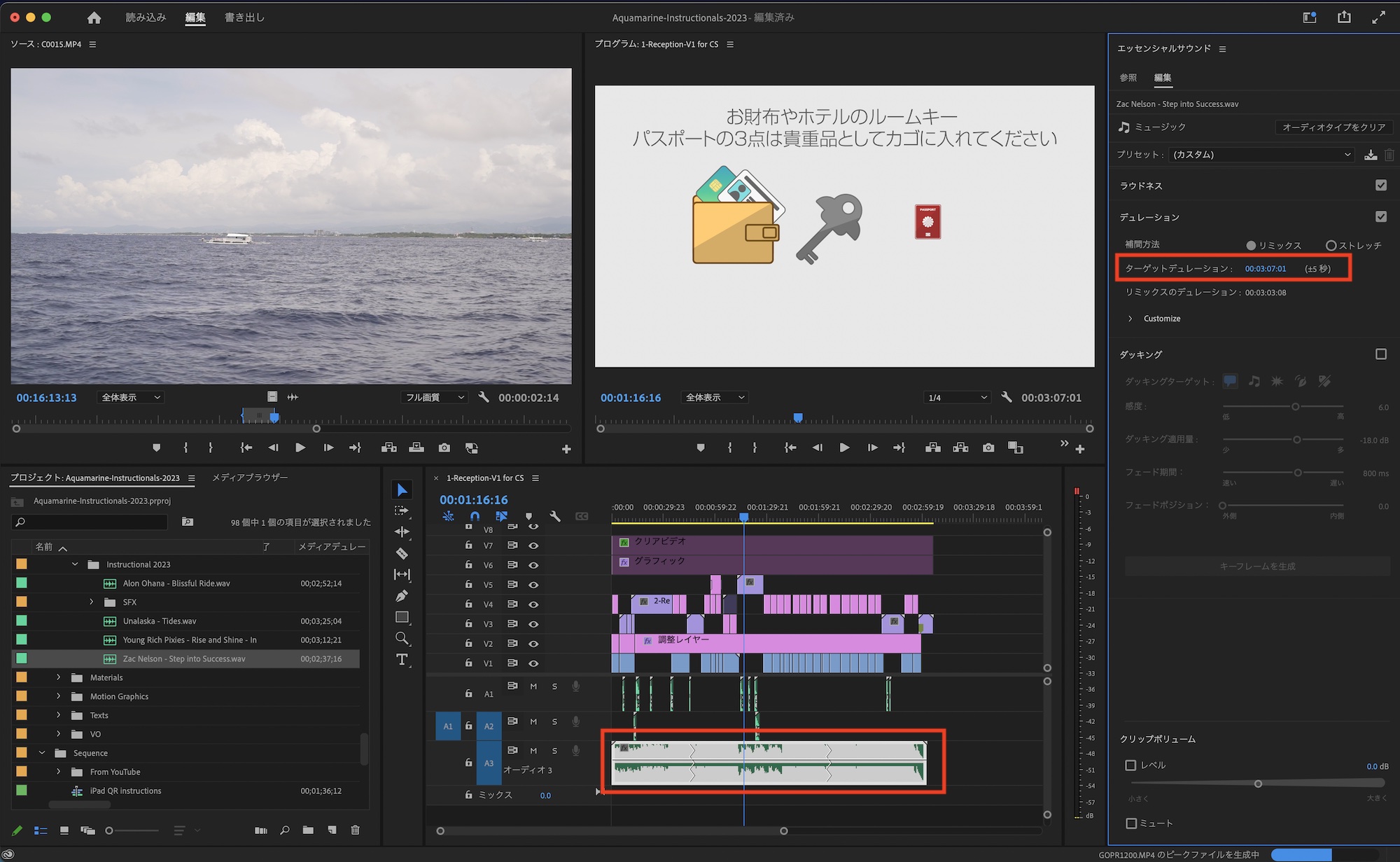Switch to the 書き出し workspace tab
The height and width of the screenshot is (862, 1400).
[244, 18]
